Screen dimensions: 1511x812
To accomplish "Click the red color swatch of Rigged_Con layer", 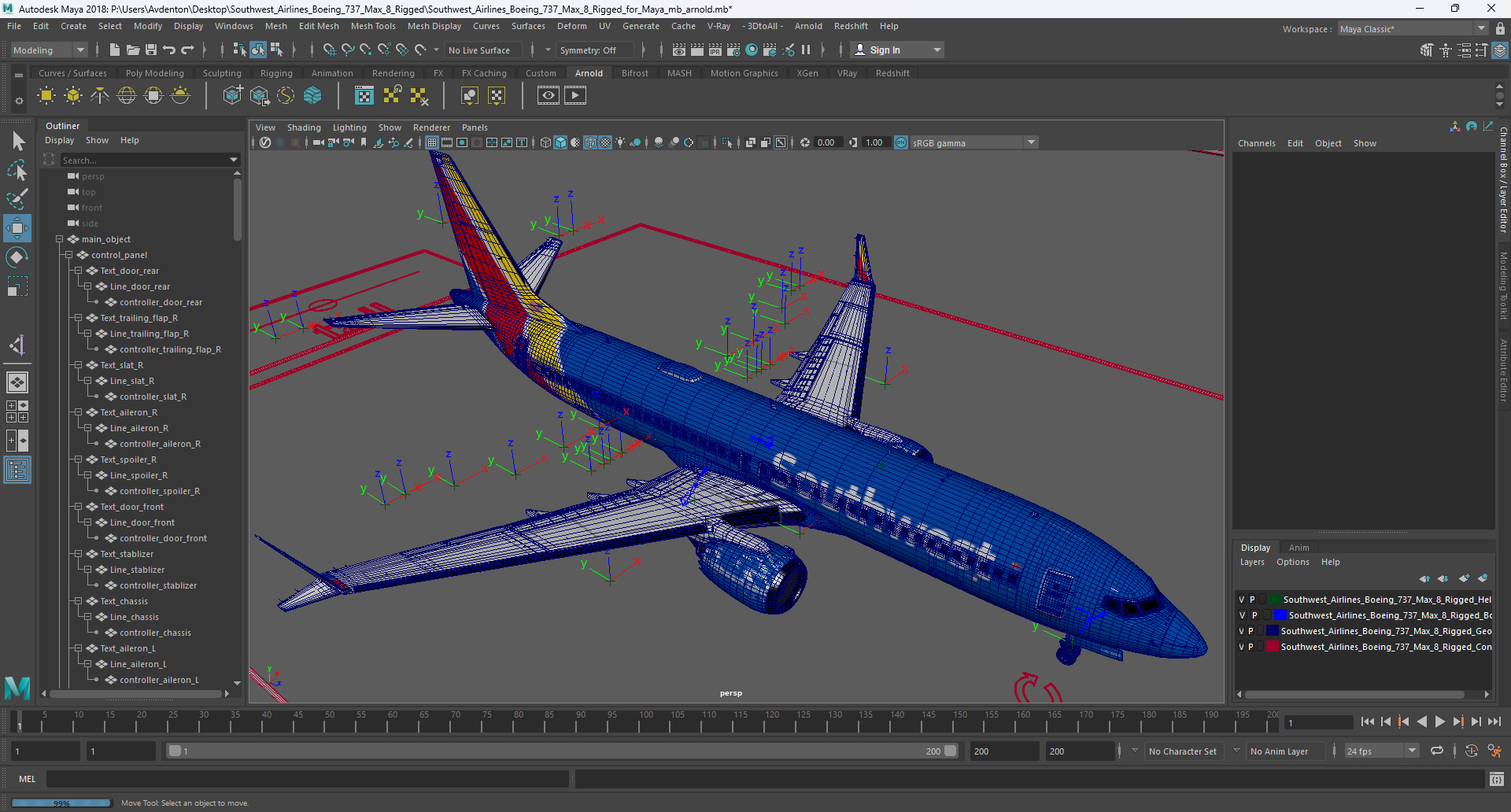I will [1273, 647].
